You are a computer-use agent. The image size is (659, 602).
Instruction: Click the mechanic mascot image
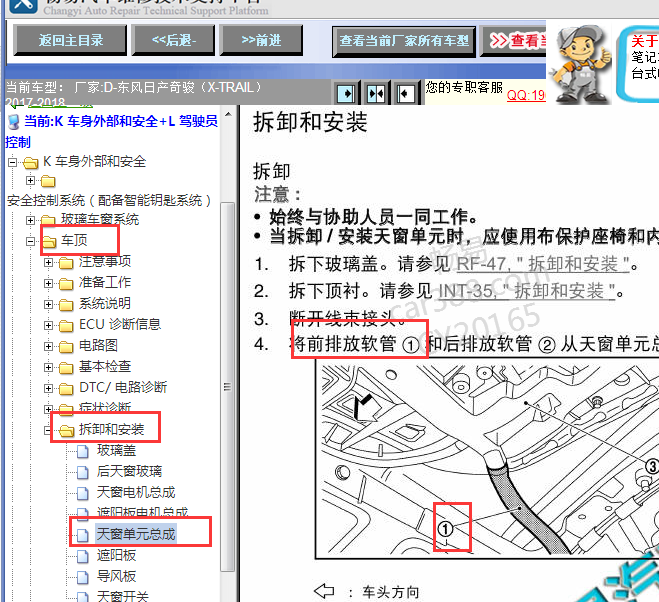click(x=582, y=64)
